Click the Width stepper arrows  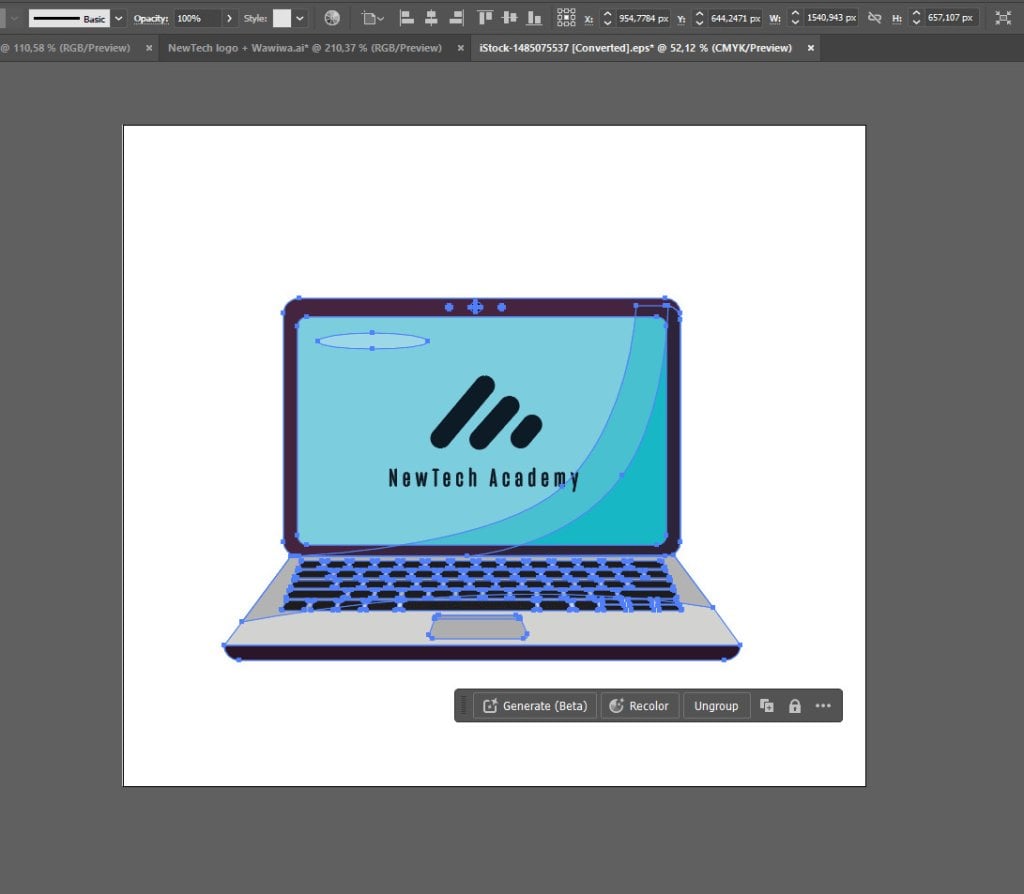click(x=795, y=18)
